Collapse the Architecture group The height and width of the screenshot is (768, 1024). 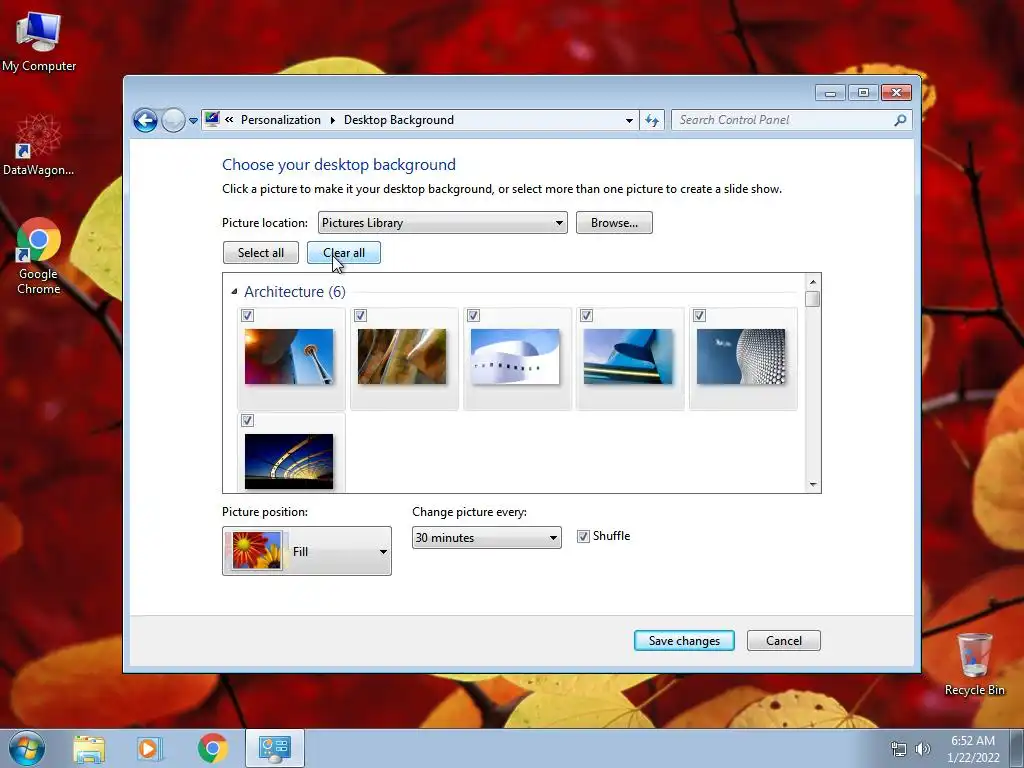[x=234, y=292]
